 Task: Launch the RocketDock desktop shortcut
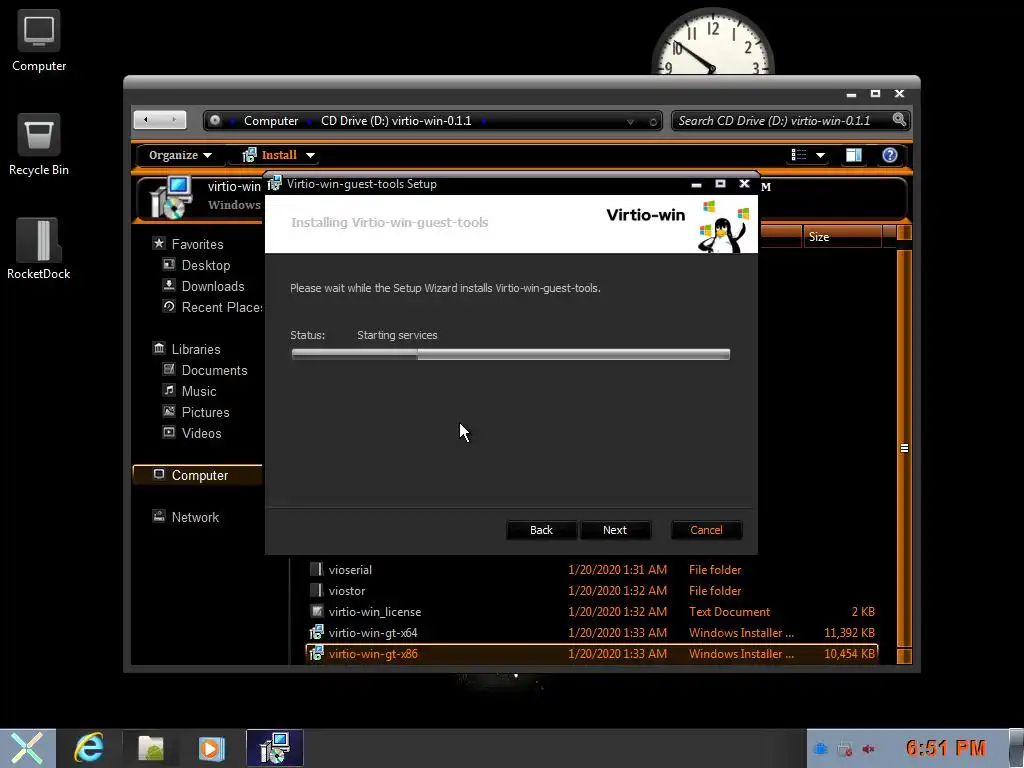(39, 249)
